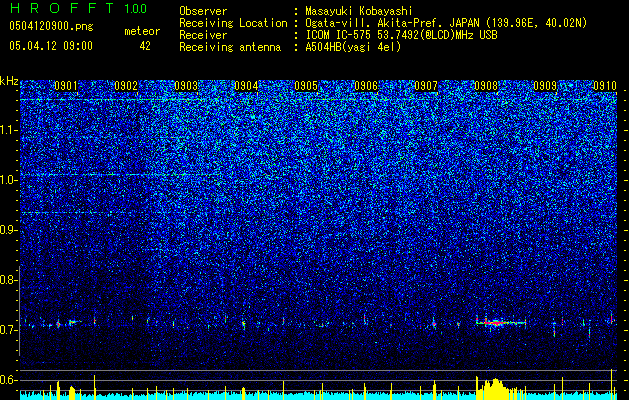629x400 pixels.
Task: Click the 0908 time marker
Action: click(x=486, y=86)
